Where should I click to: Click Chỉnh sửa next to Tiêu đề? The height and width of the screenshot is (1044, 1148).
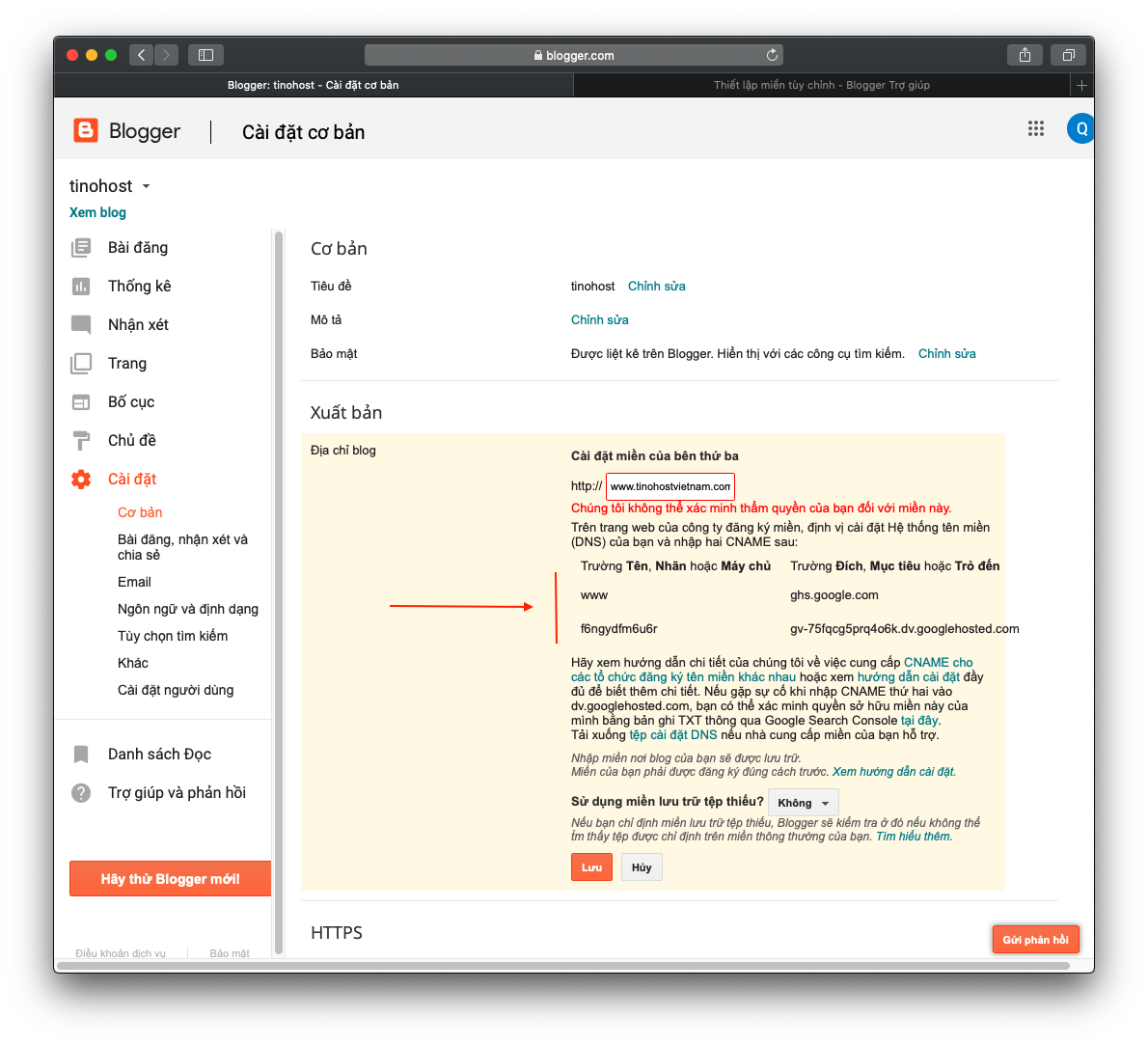(x=656, y=287)
